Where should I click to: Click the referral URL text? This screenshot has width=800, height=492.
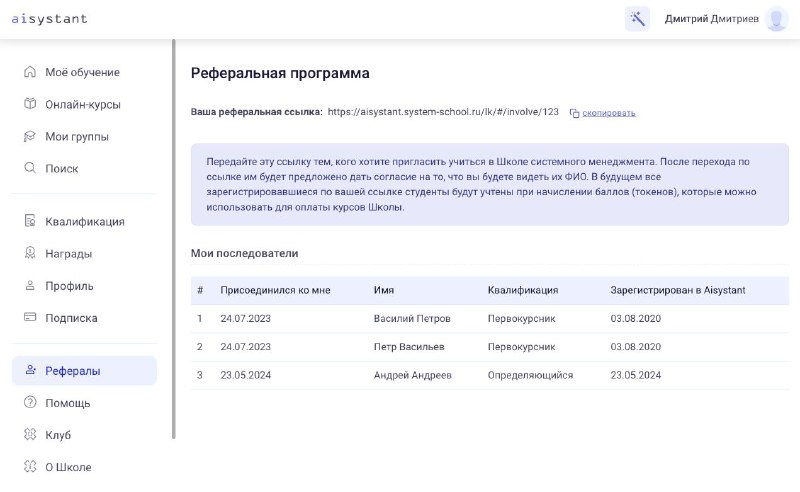[443, 112]
